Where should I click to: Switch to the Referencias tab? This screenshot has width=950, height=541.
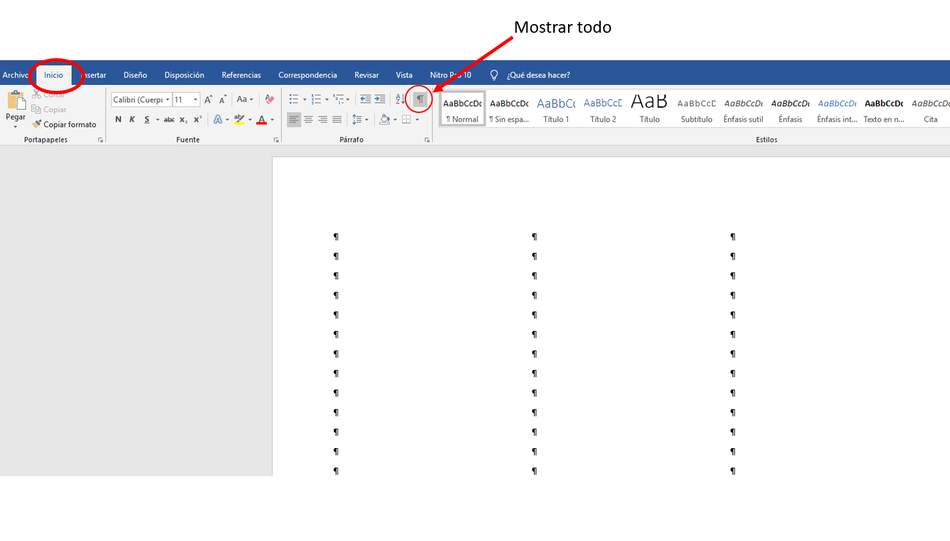coord(241,75)
